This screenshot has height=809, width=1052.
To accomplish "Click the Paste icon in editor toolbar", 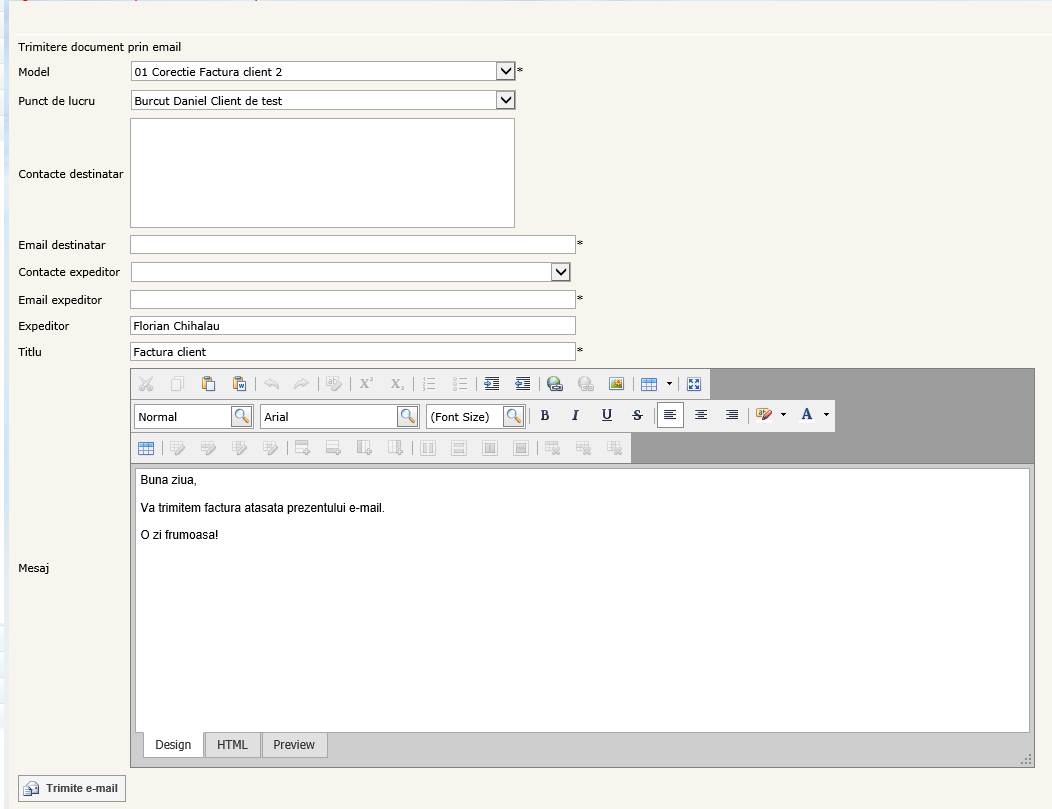I will tap(208, 384).
